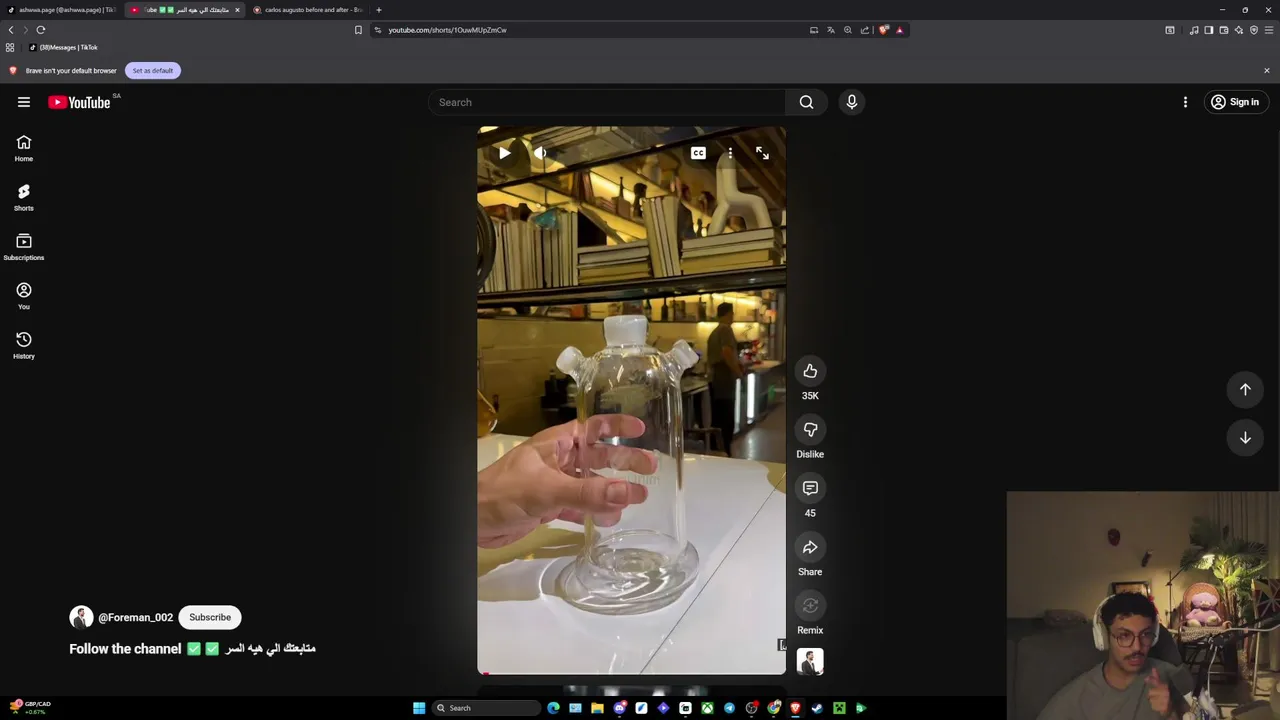The height and width of the screenshot is (720, 1280).
Task: Remix this Short
Action: [810, 605]
